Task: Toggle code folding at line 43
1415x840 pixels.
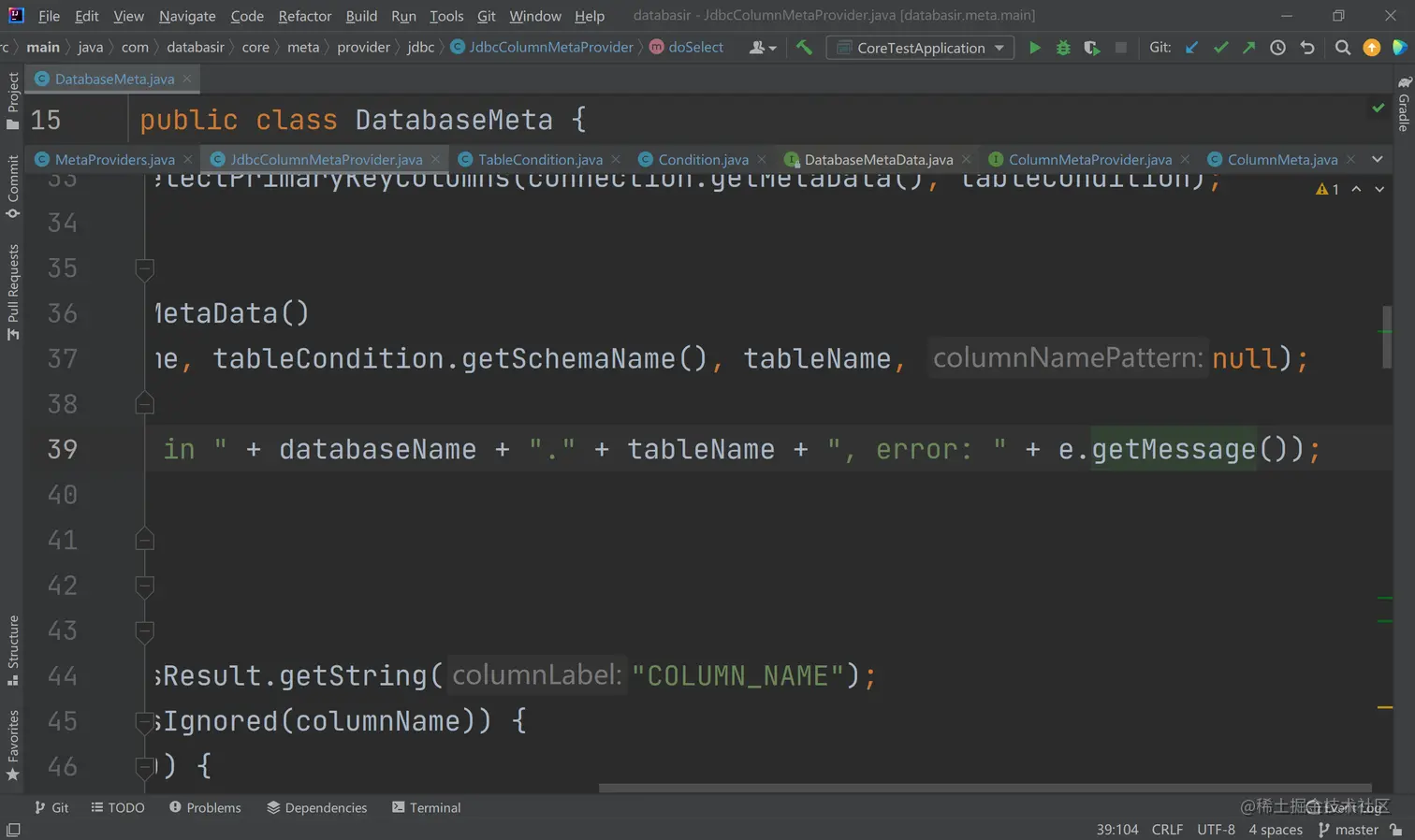Action: 144,630
